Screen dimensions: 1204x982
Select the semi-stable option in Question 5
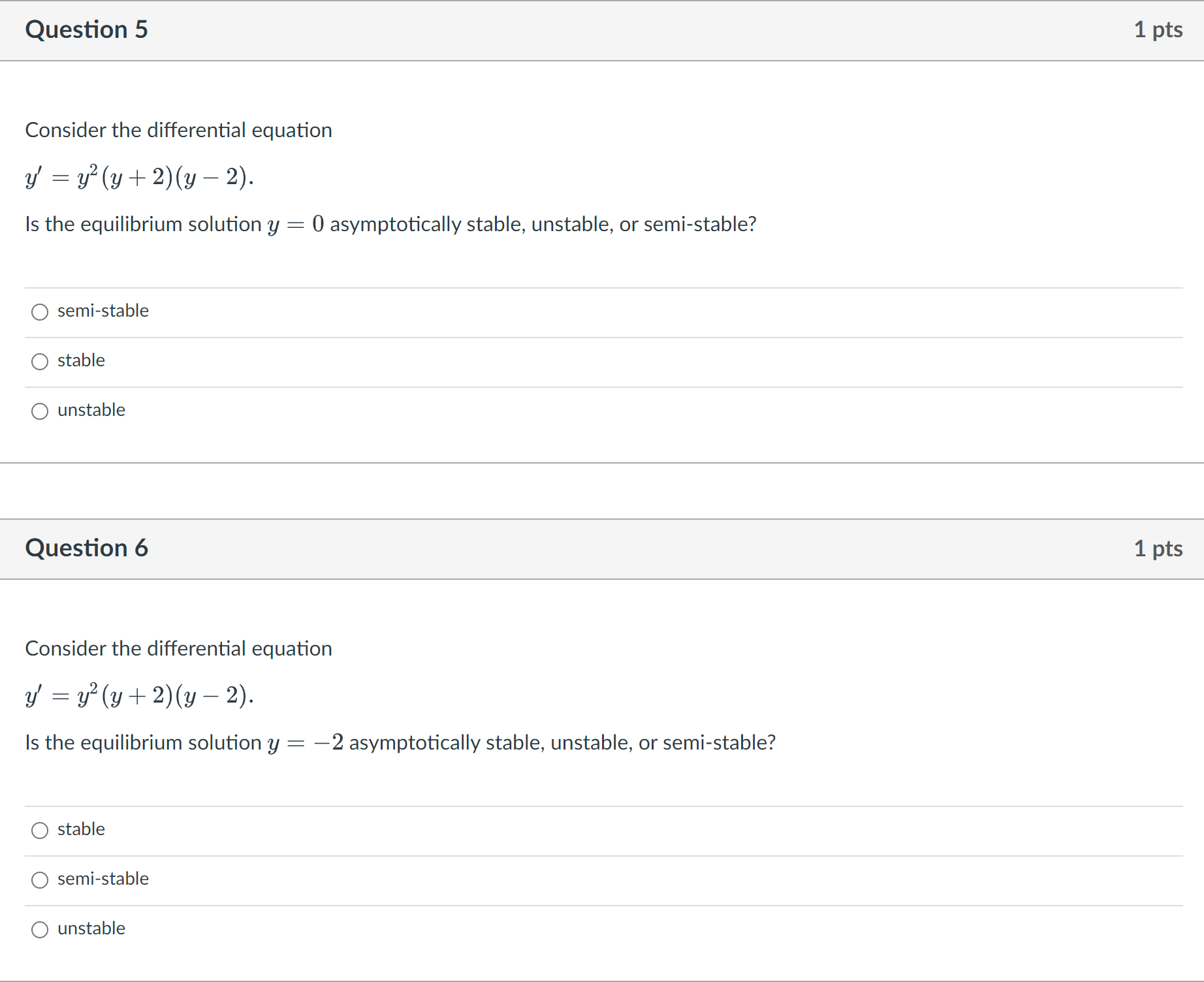[40, 312]
